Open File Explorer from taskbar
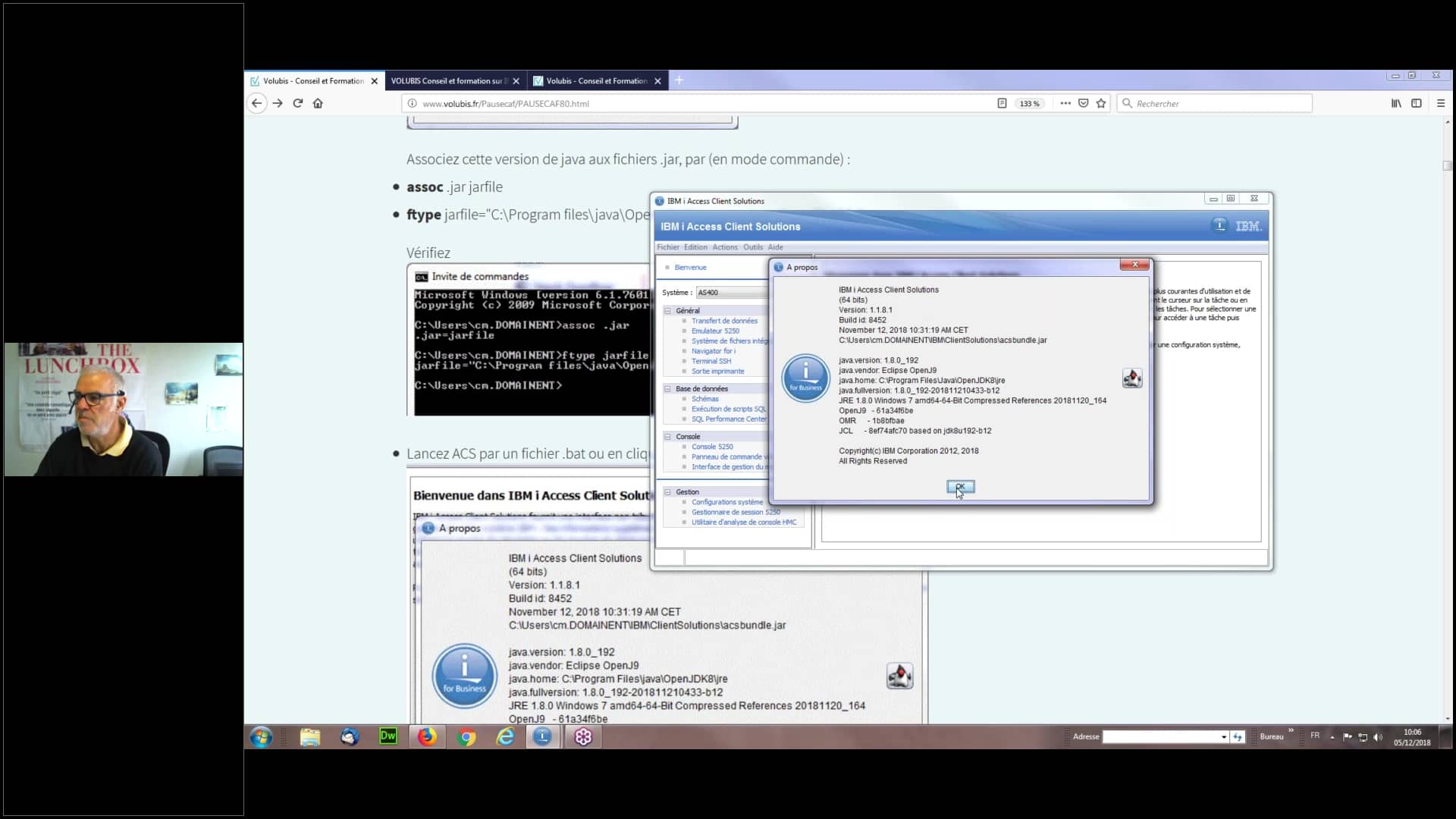Viewport: 1456px width, 819px height. tap(309, 736)
